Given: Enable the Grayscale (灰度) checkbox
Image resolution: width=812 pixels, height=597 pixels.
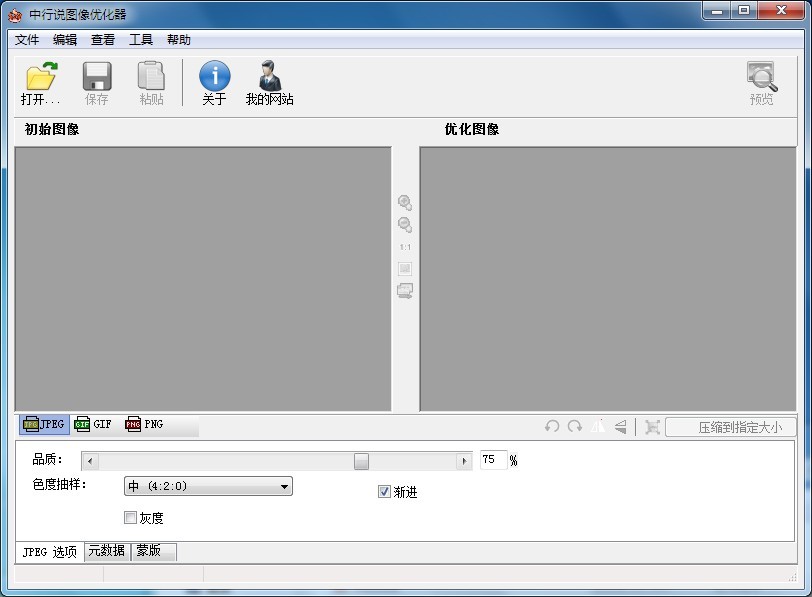Looking at the screenshot, I should click(130, 518).
